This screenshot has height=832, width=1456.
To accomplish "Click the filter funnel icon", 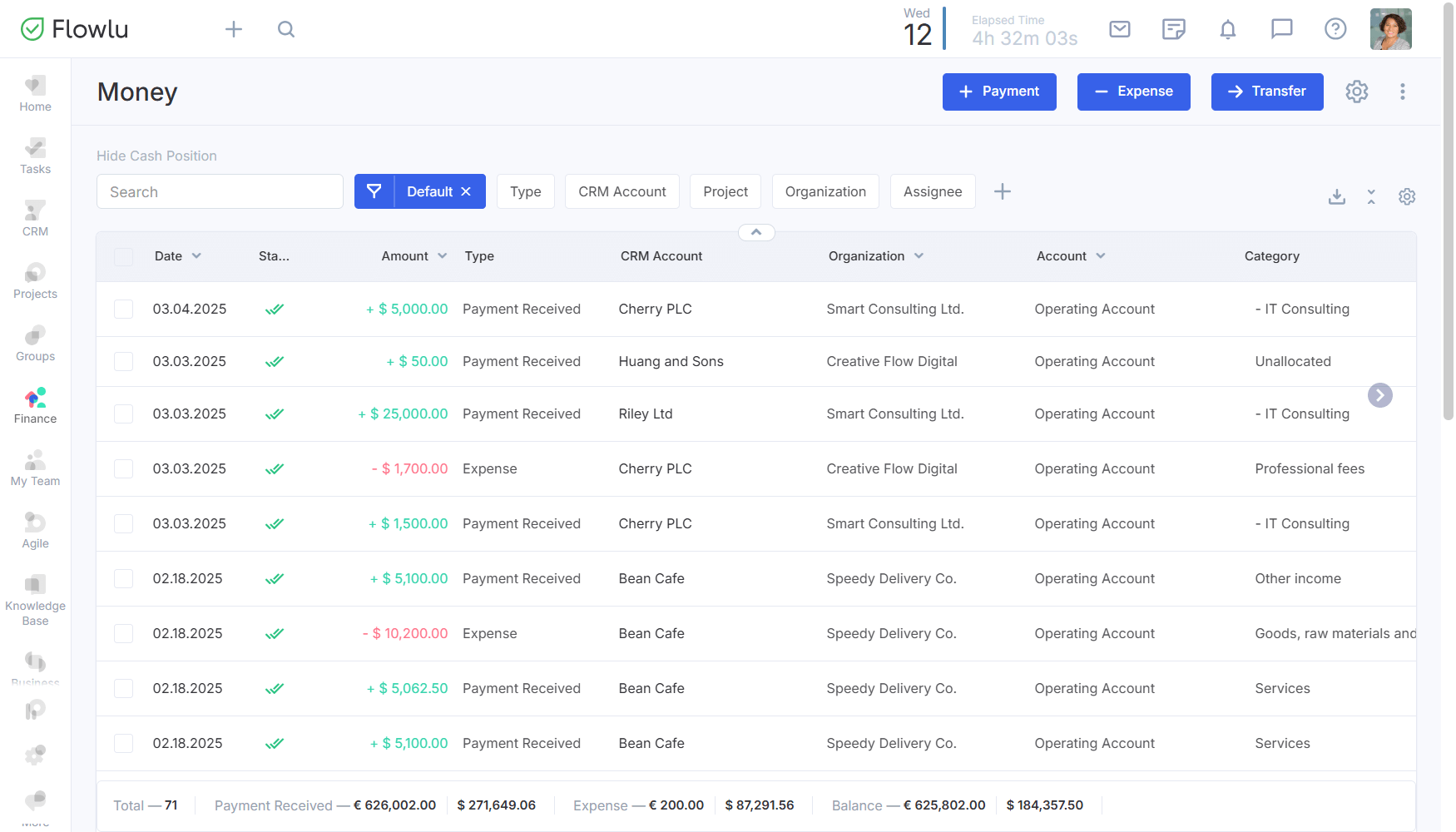I will tap(374, 191).
